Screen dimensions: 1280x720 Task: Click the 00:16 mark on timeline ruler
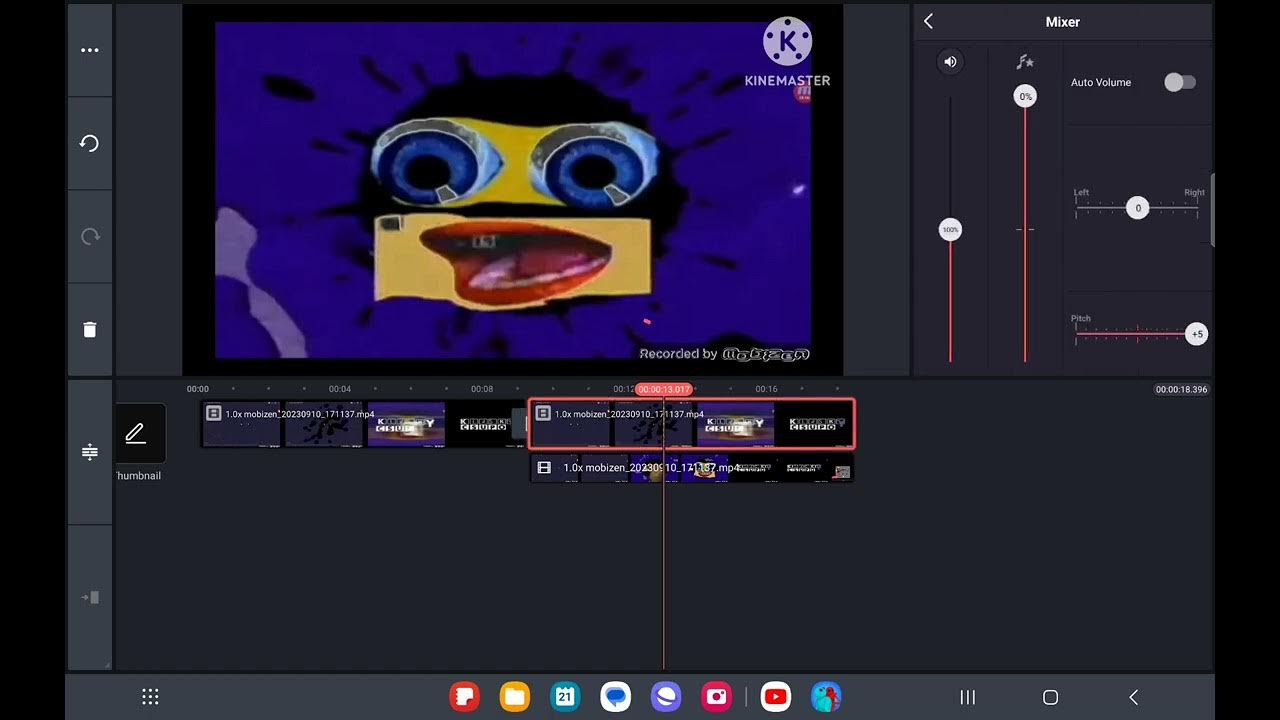766,389
